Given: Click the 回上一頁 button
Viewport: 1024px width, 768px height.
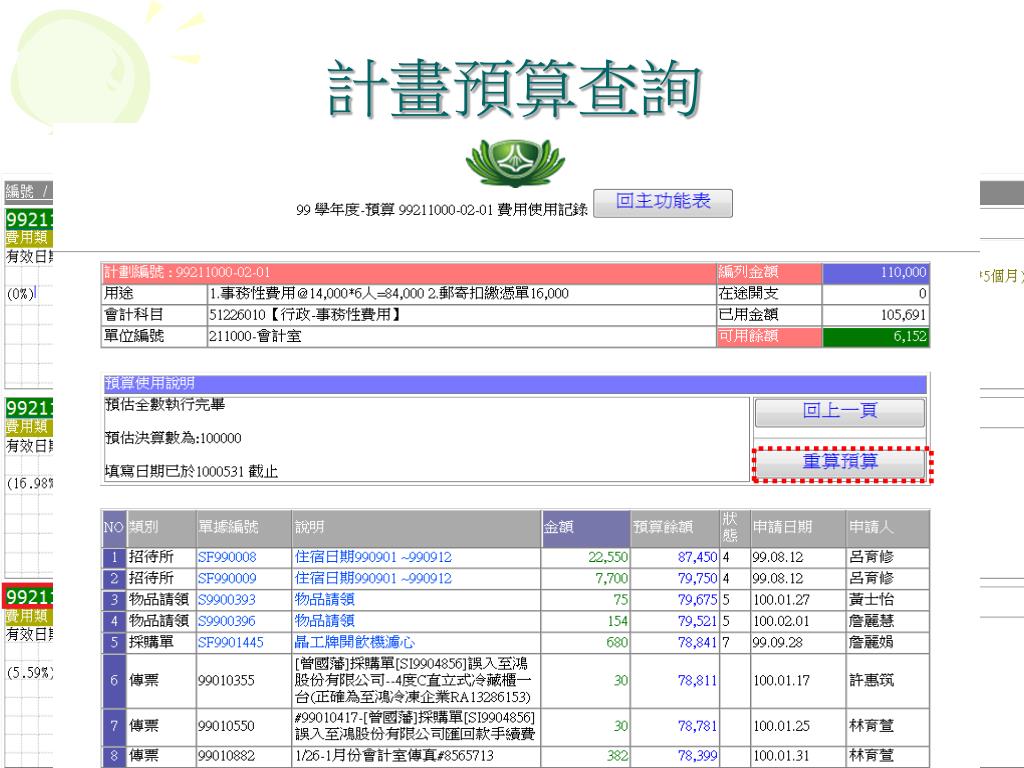Looking at the screenshot, I should [x=824, y=413].
